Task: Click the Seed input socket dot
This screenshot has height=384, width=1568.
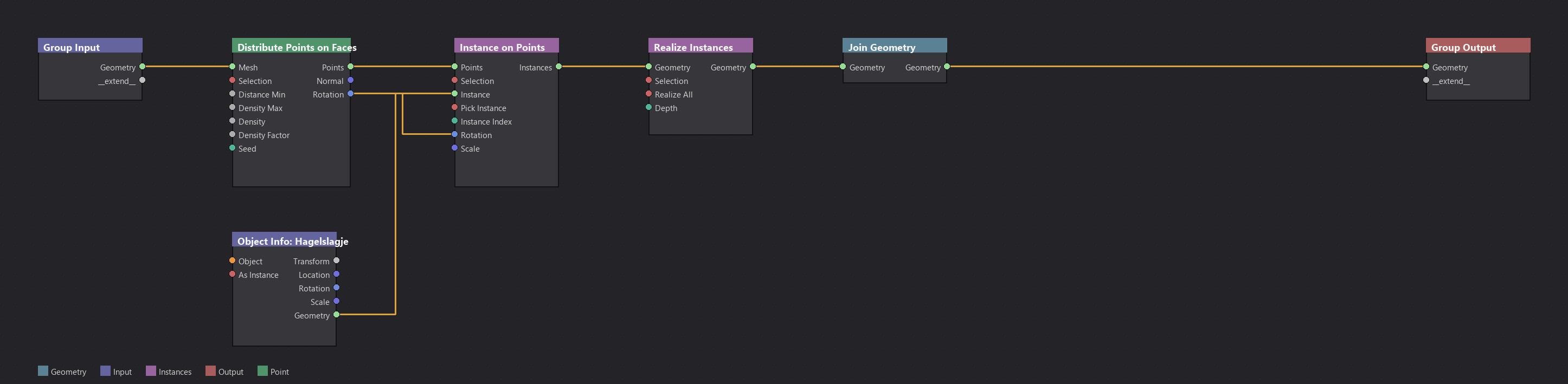Action: tap(233, 148)
